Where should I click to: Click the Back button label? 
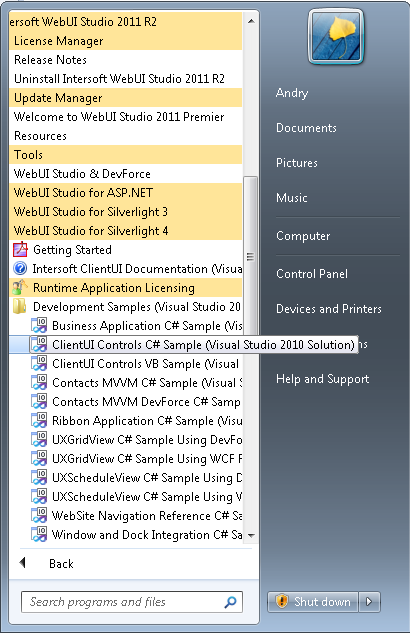pyautogui.click(x=61, y=563)
